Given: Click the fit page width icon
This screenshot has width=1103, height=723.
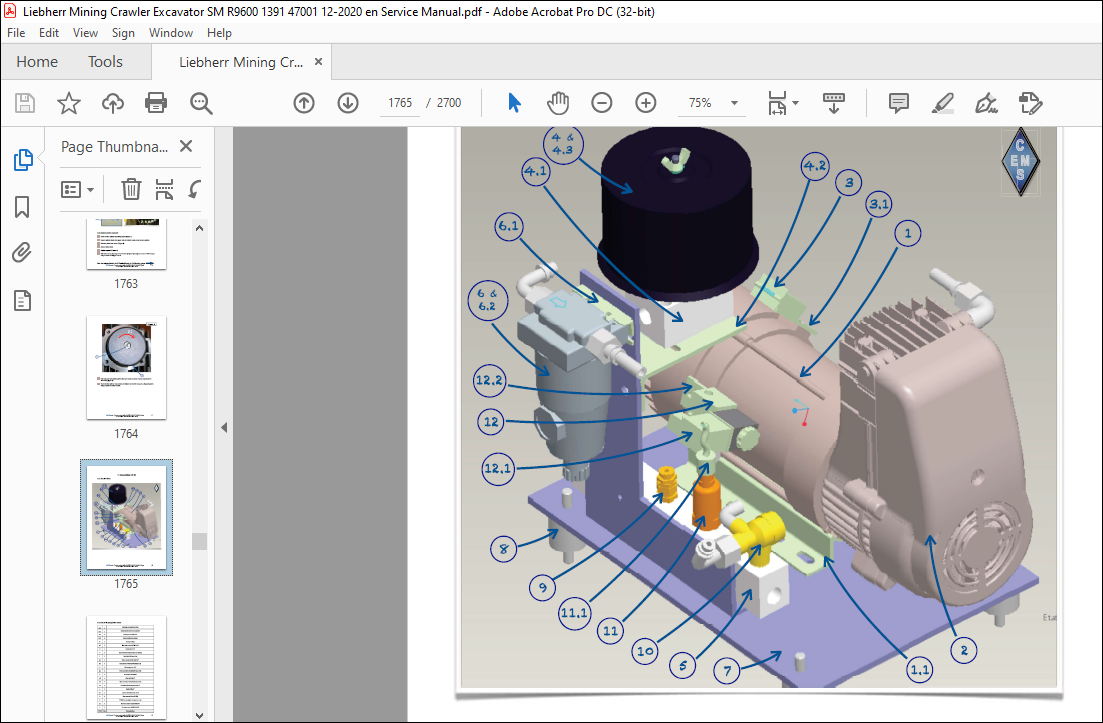Looking at the screenshot, I should [x=777, y=103].
